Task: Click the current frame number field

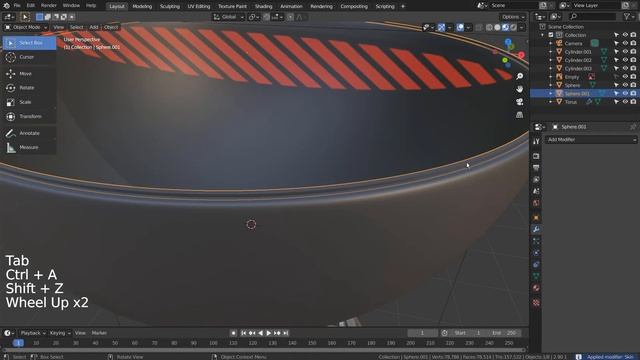Action: pos(422,333)
